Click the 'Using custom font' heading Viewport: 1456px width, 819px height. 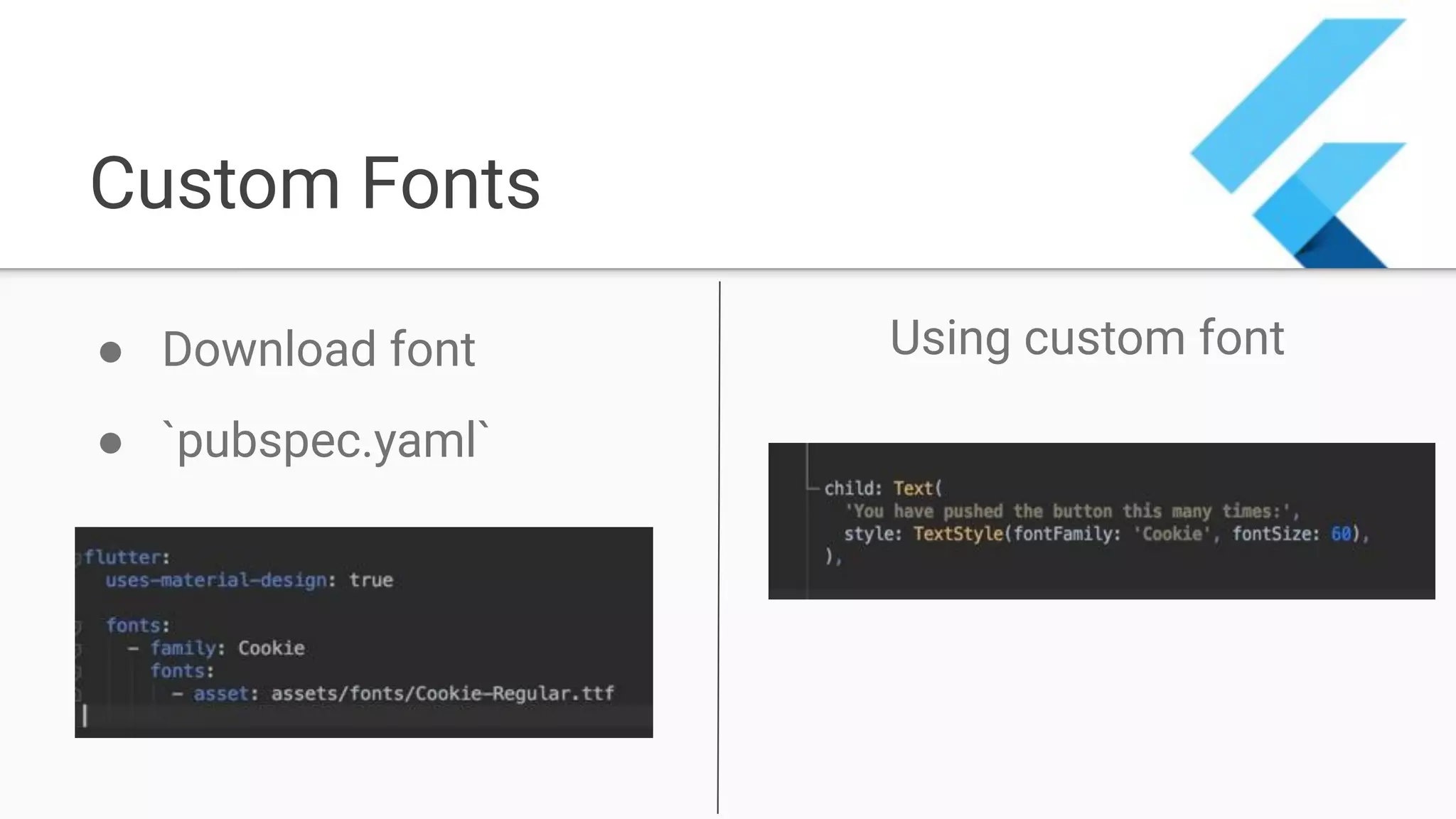[x=1086, y=338]
